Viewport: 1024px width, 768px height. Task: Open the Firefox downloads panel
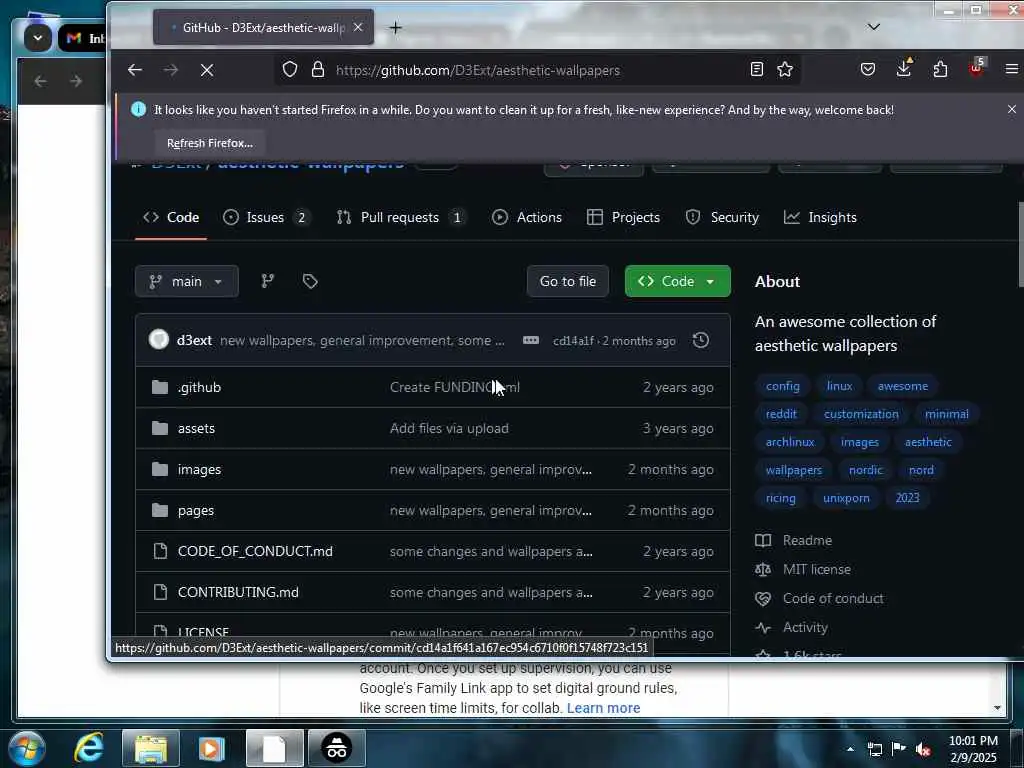coord(904,68)
